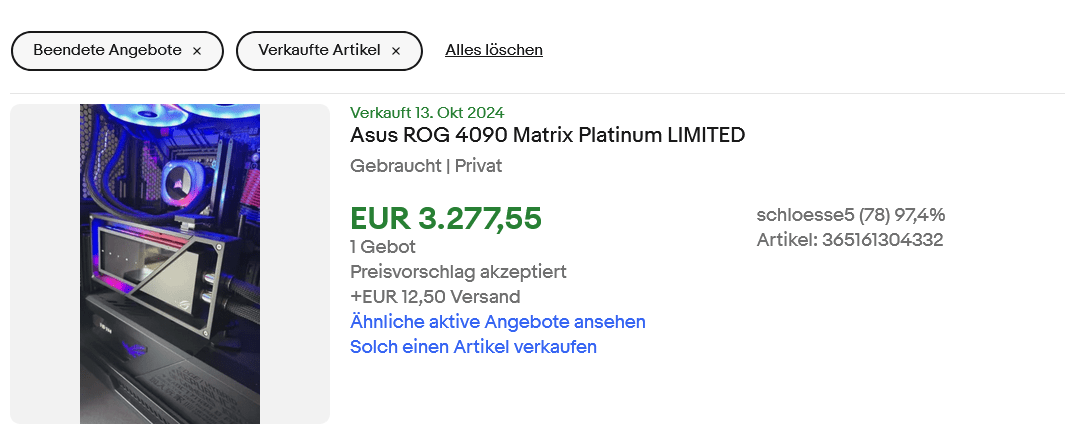This screenshot has width=1065, height=431.
Task: Click the seller schloesse5 feedback text
Action: click(x=851, y=215)
